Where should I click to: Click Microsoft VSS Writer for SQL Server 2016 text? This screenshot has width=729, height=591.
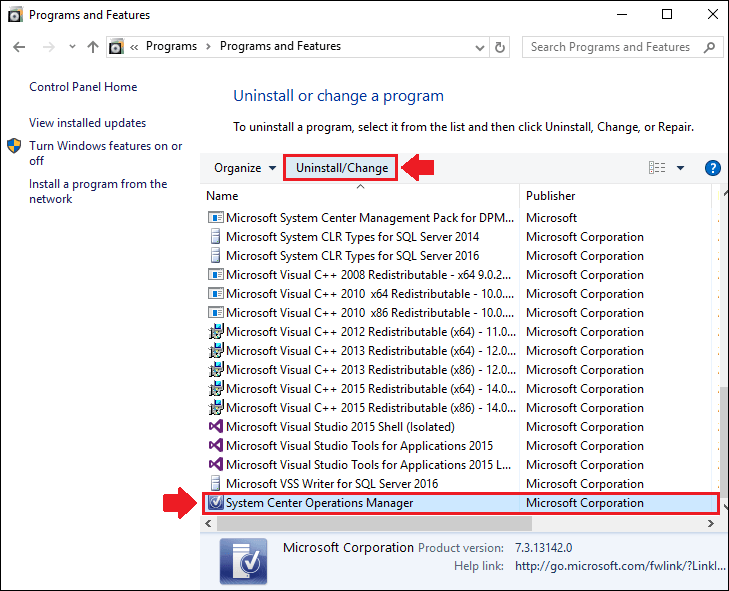click(332, 484)
